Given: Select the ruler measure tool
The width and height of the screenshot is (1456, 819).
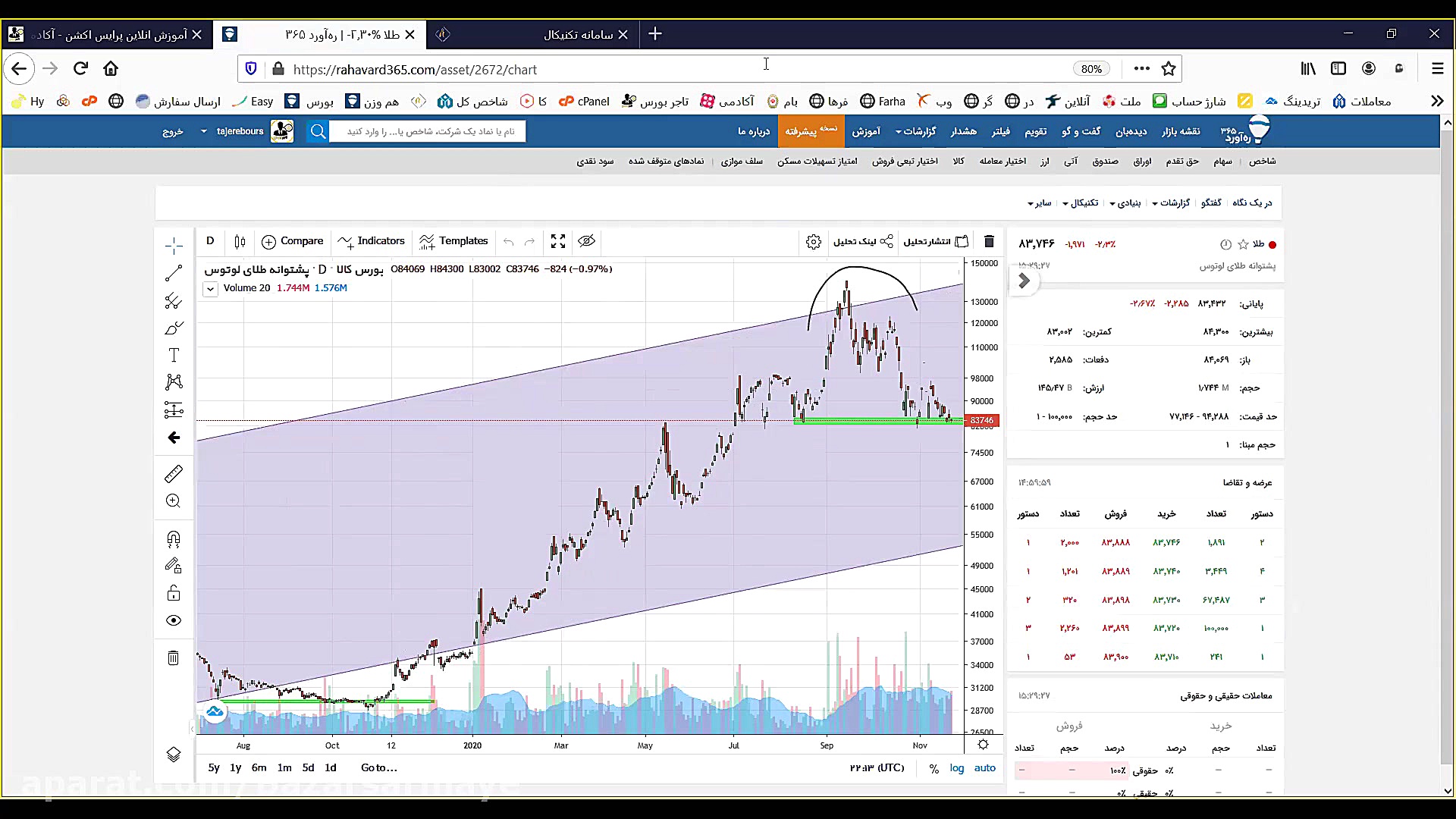Looking at the screenshot, I should tap(174, 474).
